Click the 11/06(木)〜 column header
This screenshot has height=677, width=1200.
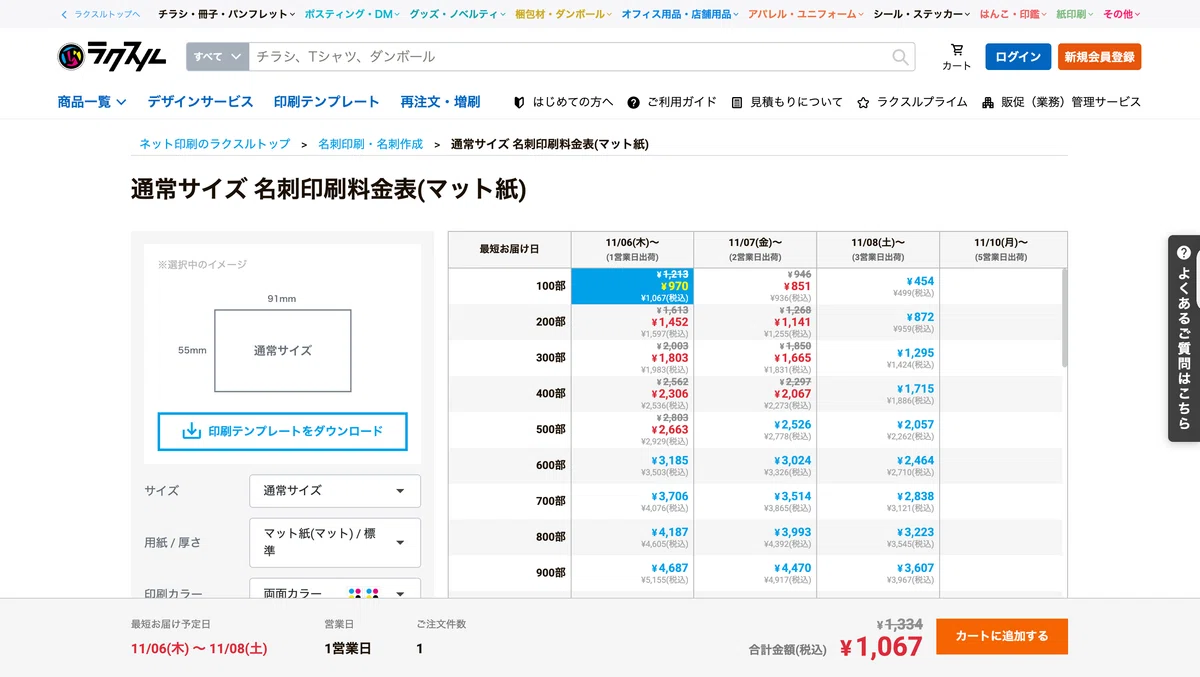[x=632, y=249]
